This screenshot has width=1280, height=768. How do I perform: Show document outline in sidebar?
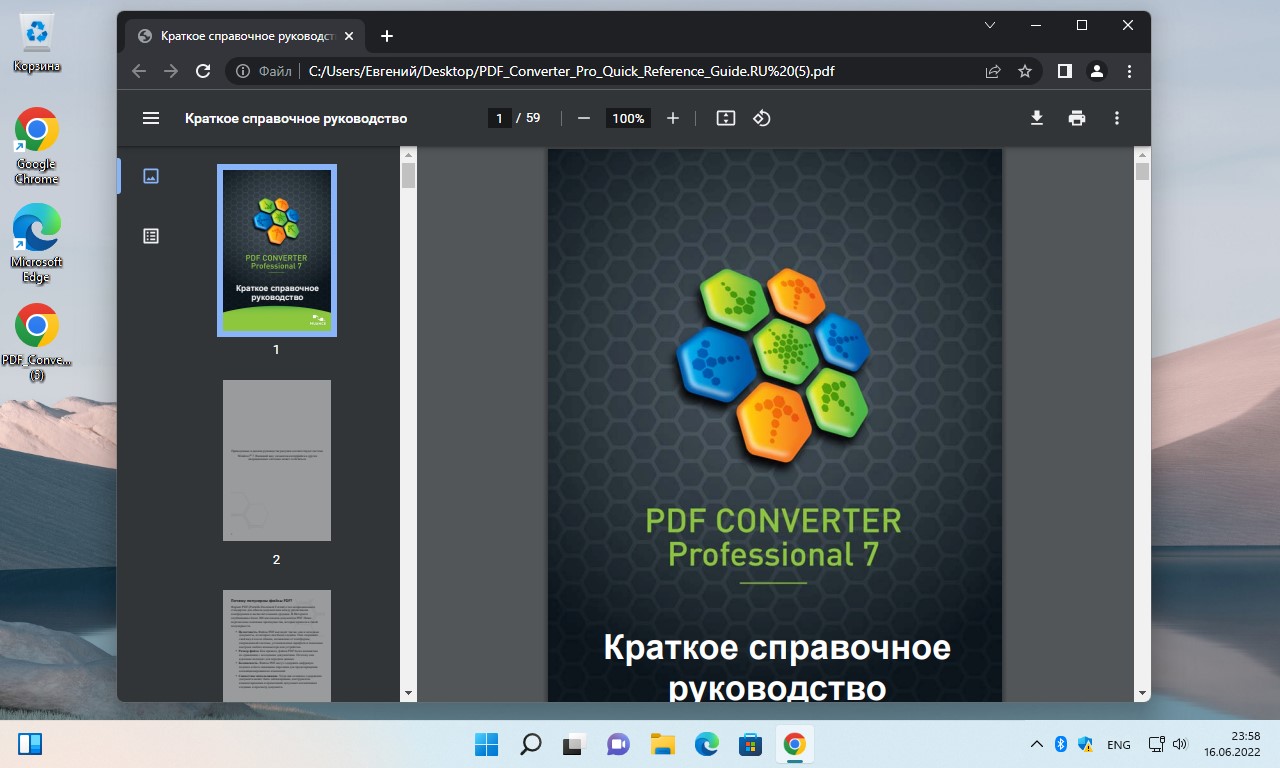151,236
